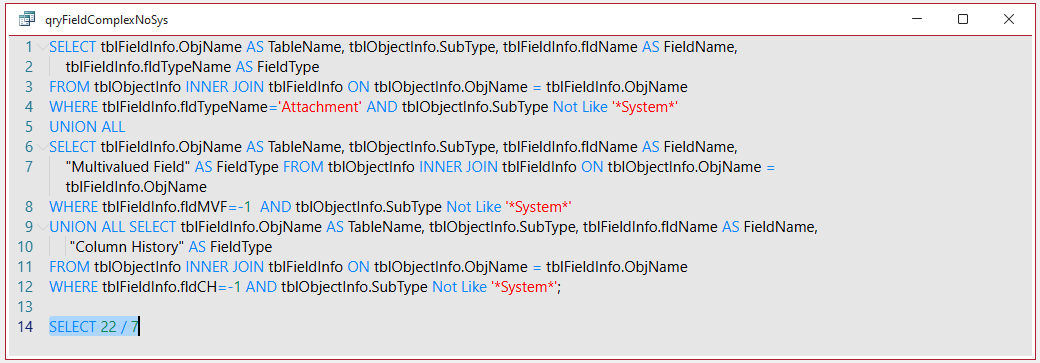Click the qryFieldComplexNoSys title text
Screen dimensions: 1040x363
(107, 20)
